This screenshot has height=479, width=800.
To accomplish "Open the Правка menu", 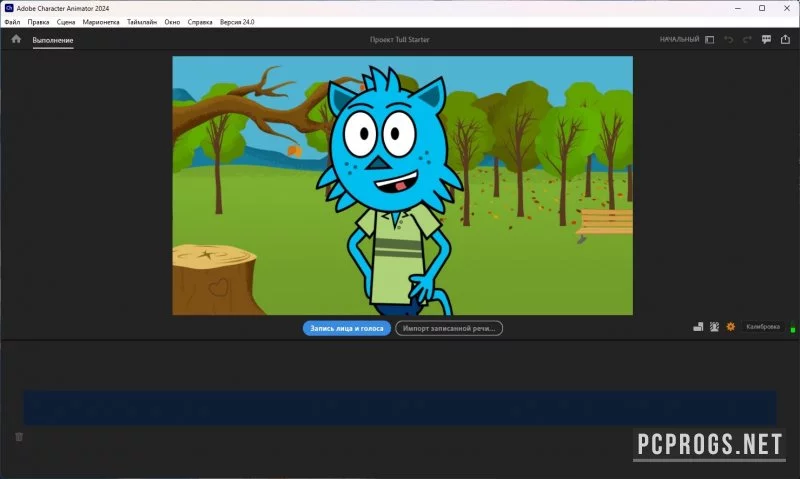I will coord(38,22).
